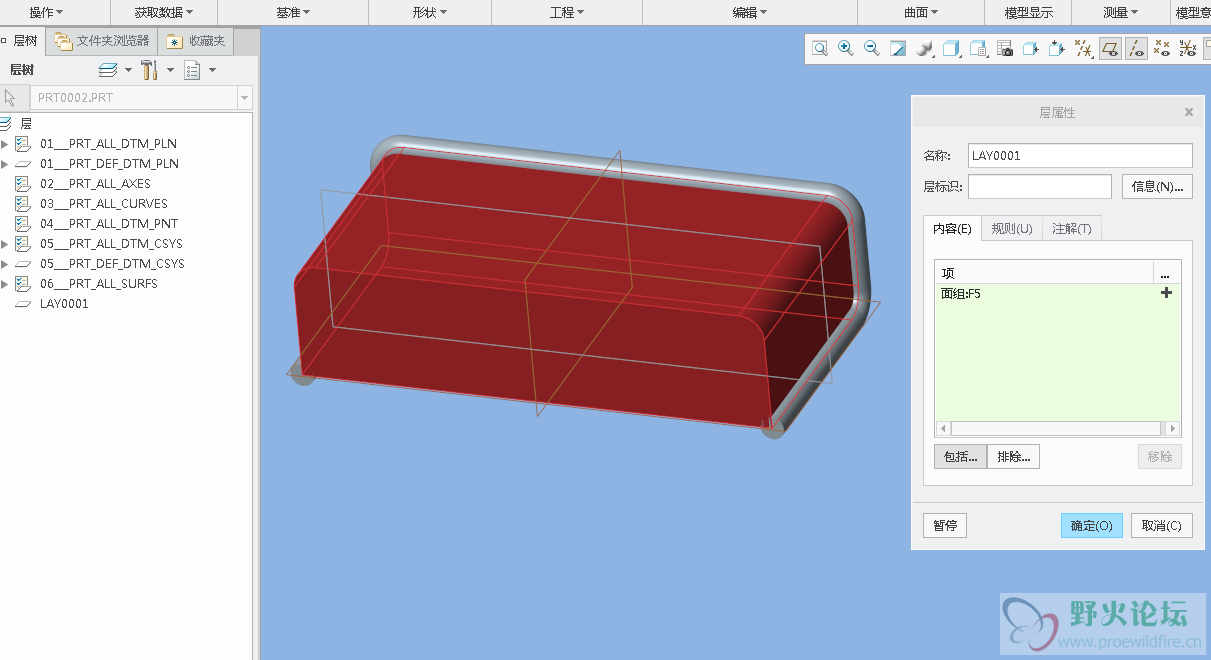Expand the 06__PRT_ALL_SURFS layer node
The width and height of the screenshot is (1211, 660).
pyautogui.click(x=5, y=284)
